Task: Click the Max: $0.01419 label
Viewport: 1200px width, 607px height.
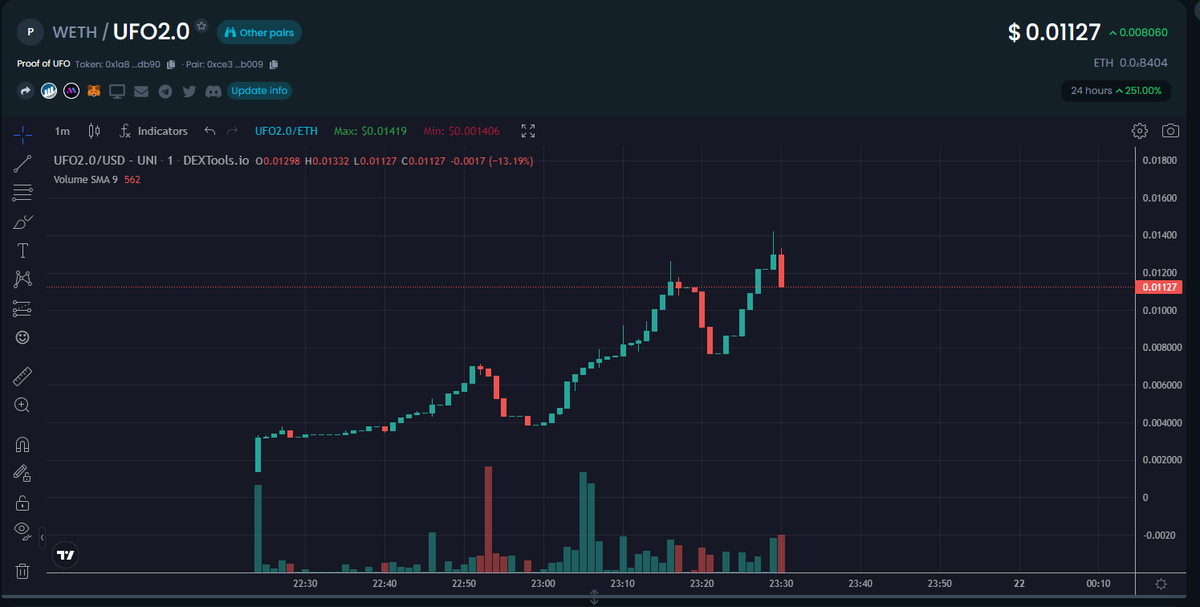Action: [370, 131]
